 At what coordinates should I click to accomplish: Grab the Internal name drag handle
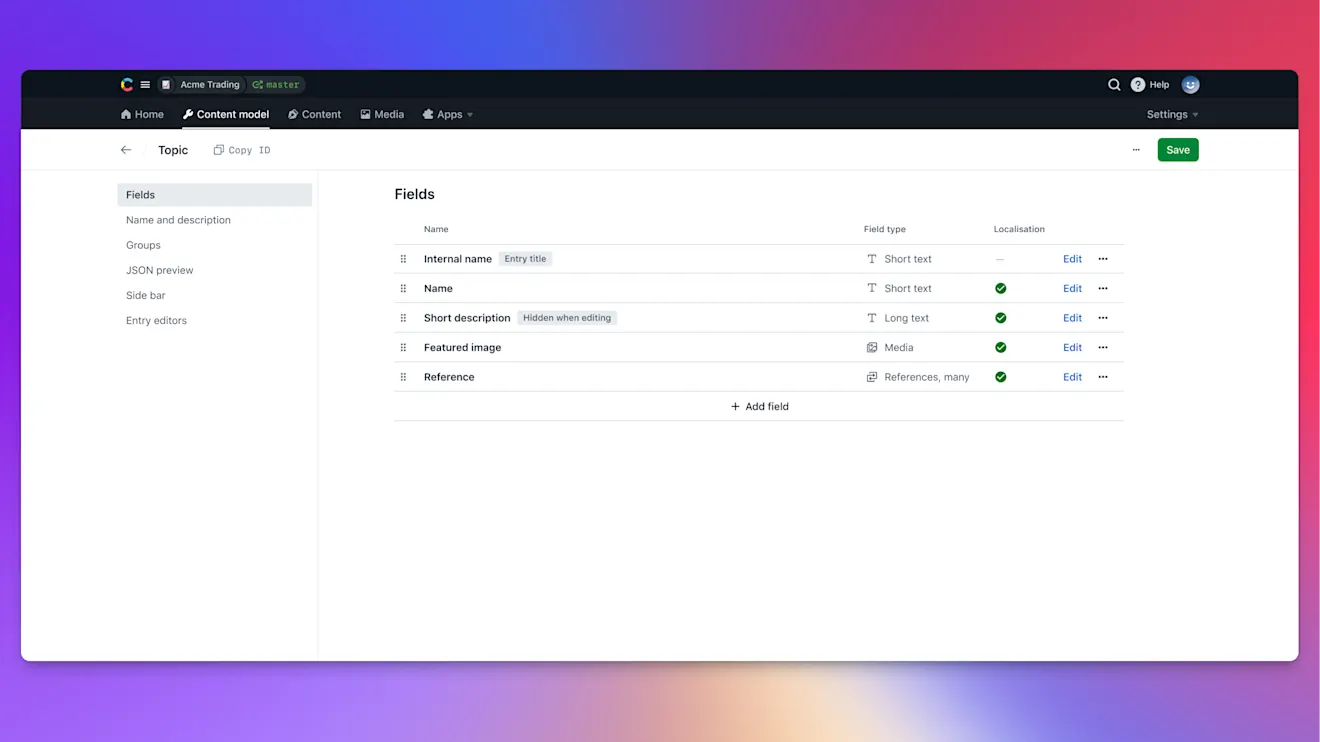[403, 259]
